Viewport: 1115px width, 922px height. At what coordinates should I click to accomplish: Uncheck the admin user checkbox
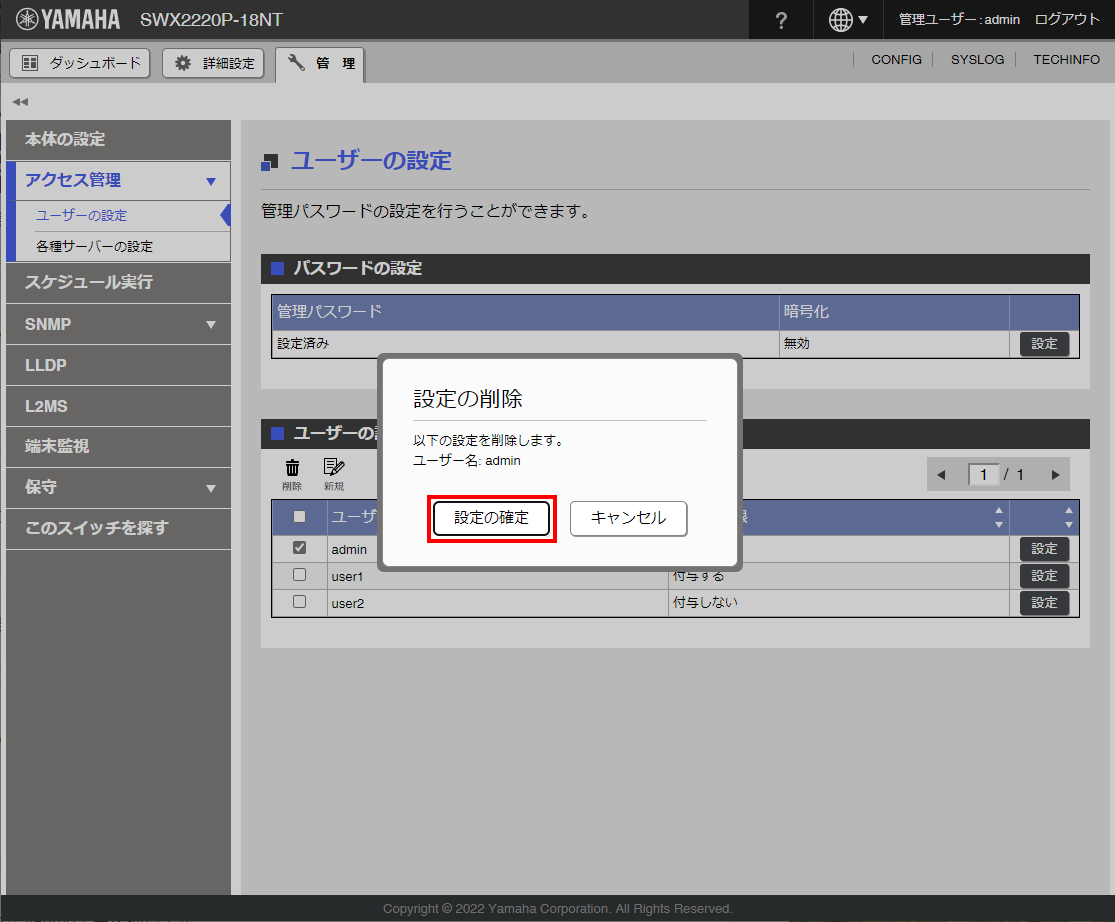click(299, 548)
